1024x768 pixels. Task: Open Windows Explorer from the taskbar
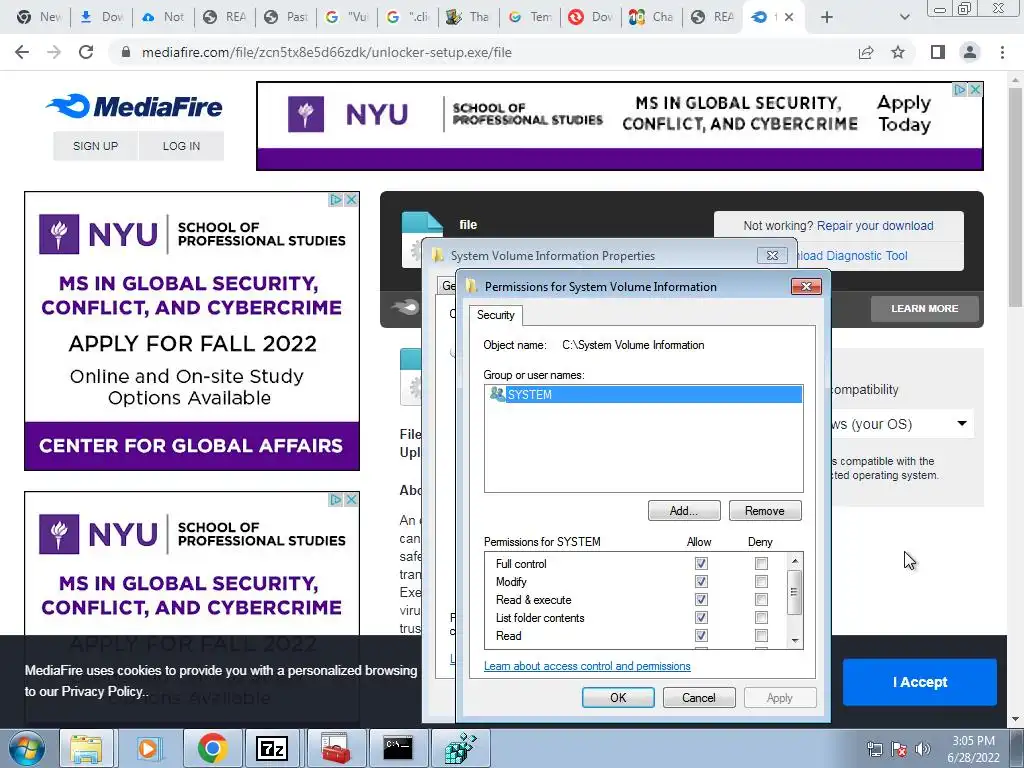[87, 748]
